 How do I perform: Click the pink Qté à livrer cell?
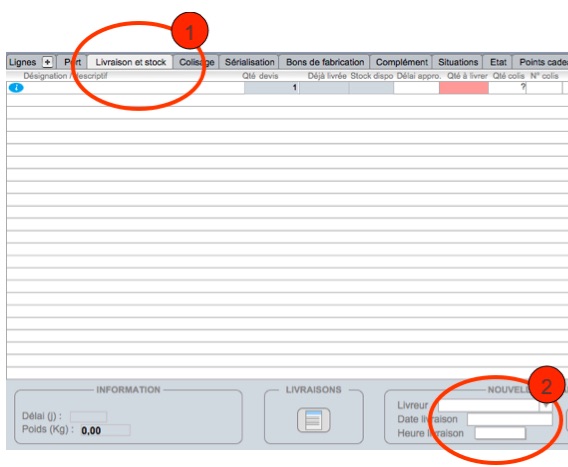pos(464,88)
